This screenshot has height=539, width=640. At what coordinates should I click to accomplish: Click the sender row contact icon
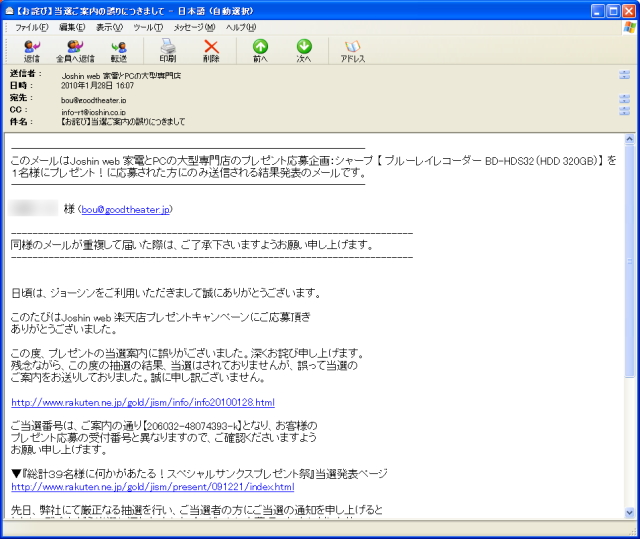pos(624,75)
